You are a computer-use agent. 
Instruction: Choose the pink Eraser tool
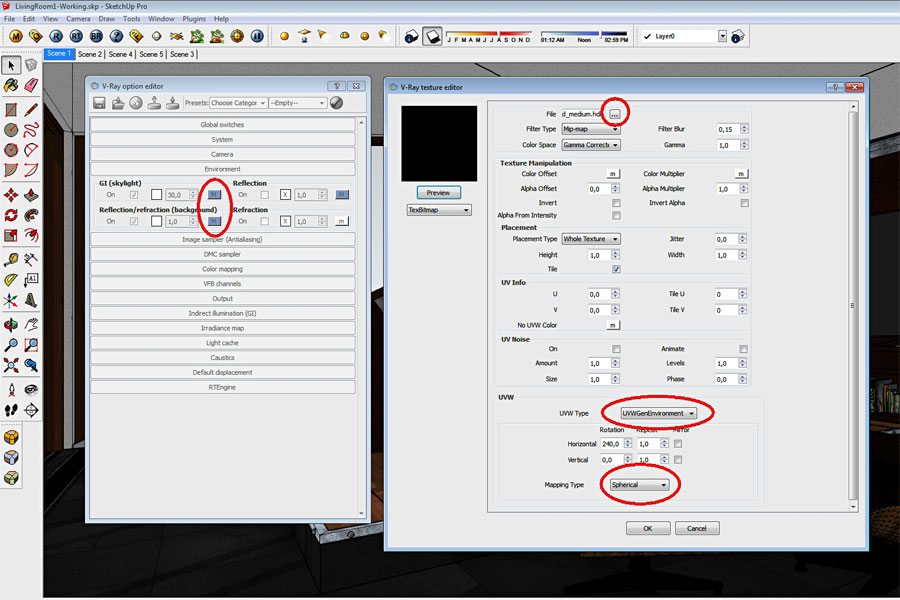pyautogui.click(x=31, y=86)
